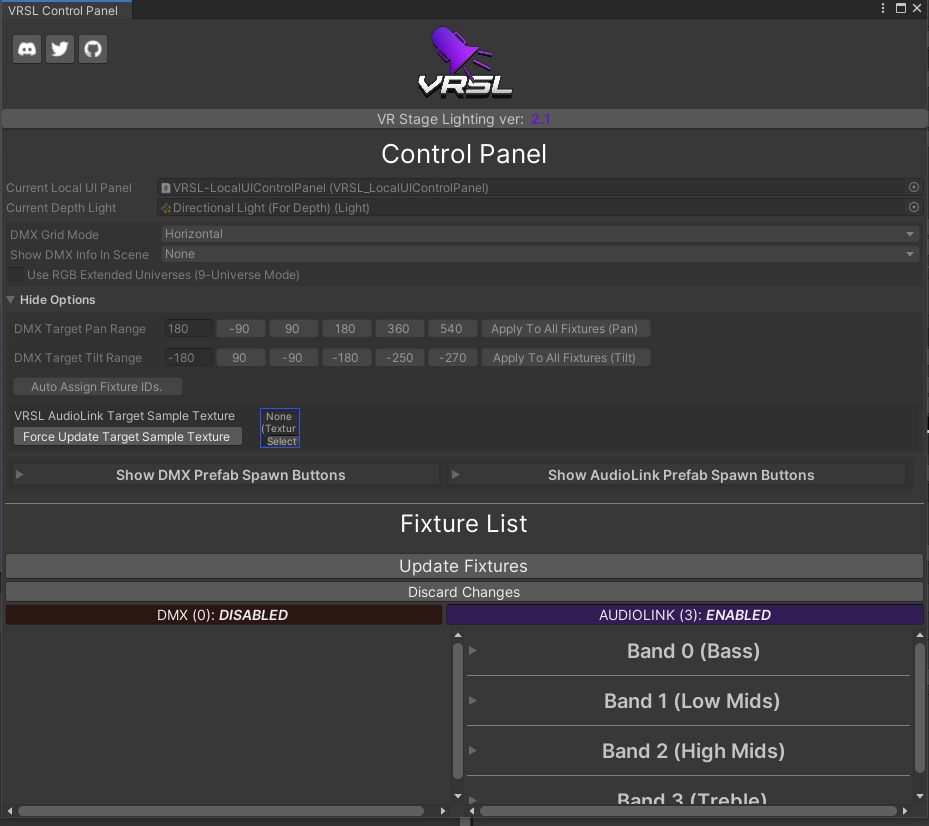The image size is (929, 826).
Task: Expand Band 0 (Bass) group
Action: pos(473,651)
